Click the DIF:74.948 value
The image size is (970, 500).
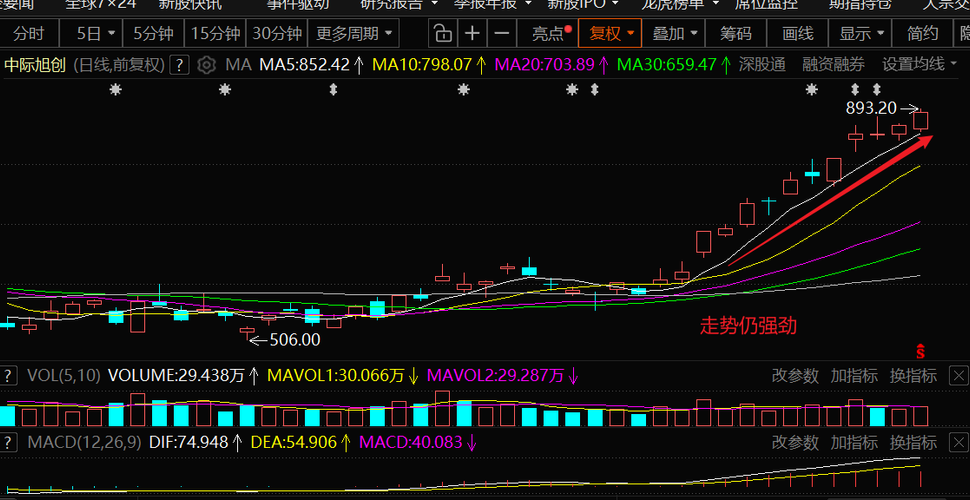point(191,442)
